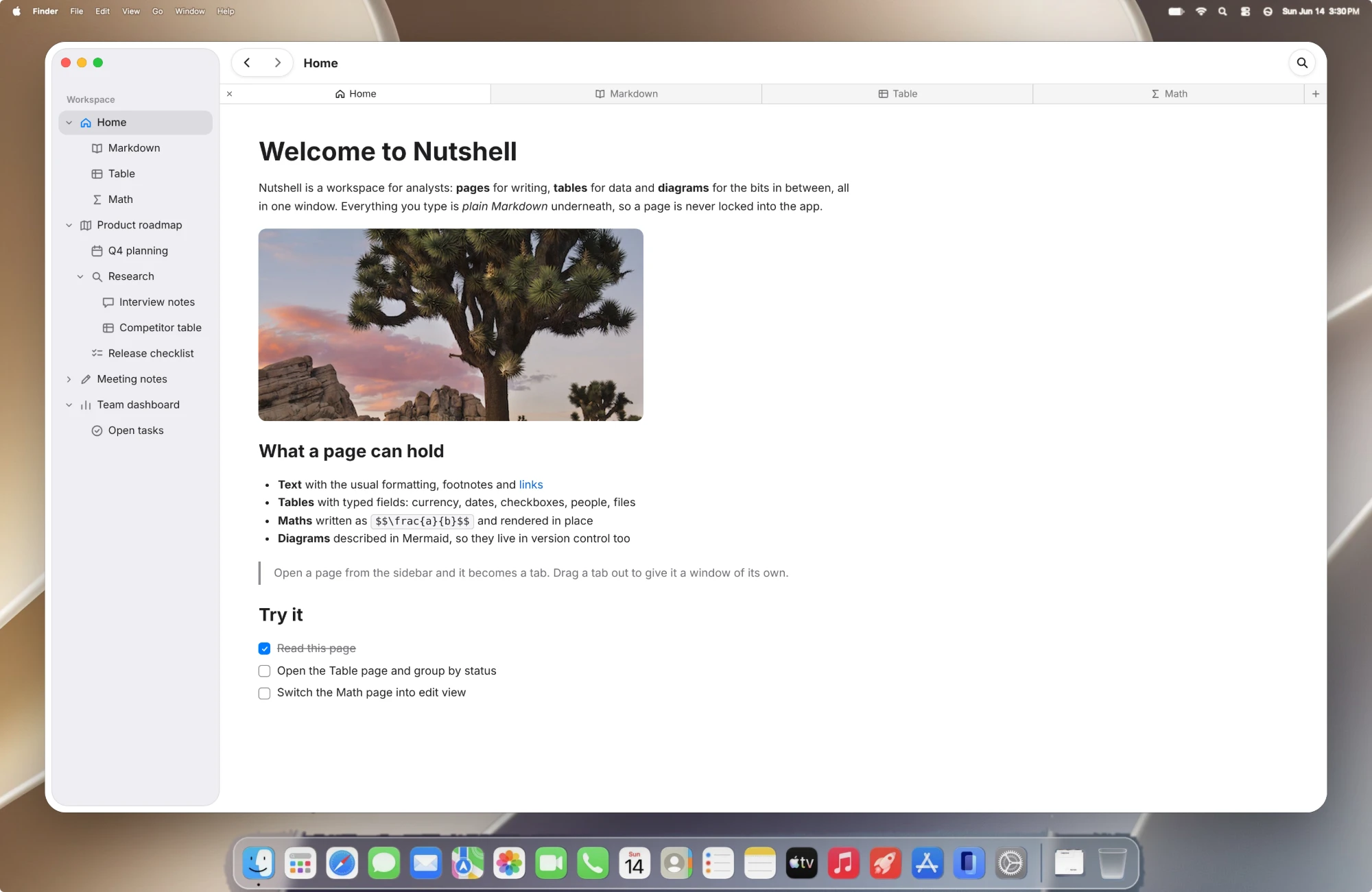
Task: Close the Home tab with the x
Action: [230, 94]
